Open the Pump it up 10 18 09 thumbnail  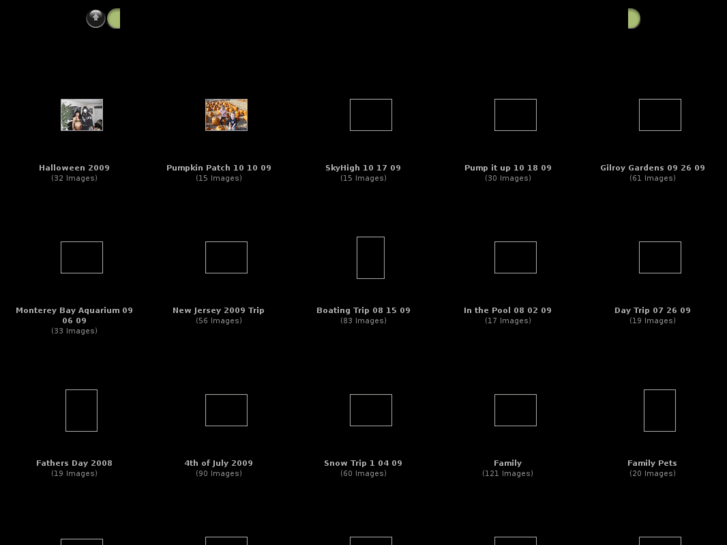pos(516,115)
